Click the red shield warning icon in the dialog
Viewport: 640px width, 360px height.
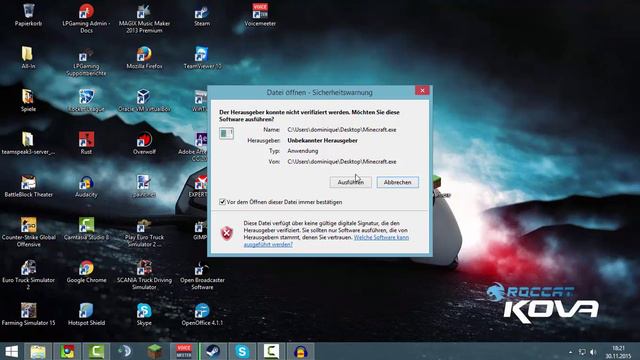227,233
